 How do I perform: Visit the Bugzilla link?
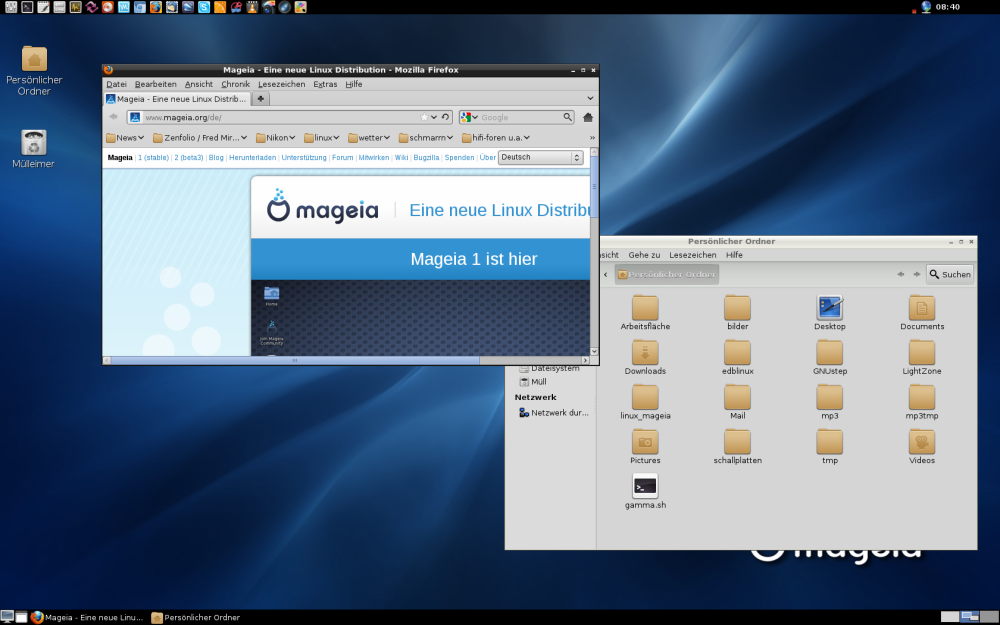click(426, 158)
